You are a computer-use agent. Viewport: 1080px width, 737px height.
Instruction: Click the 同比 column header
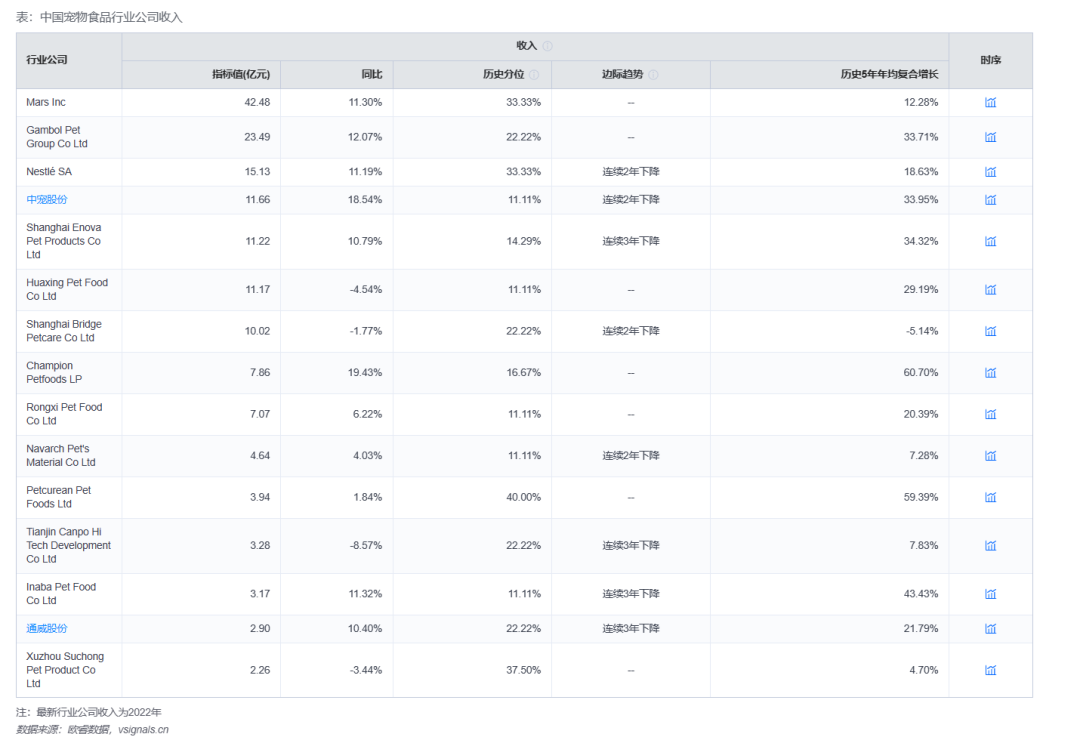371,75
